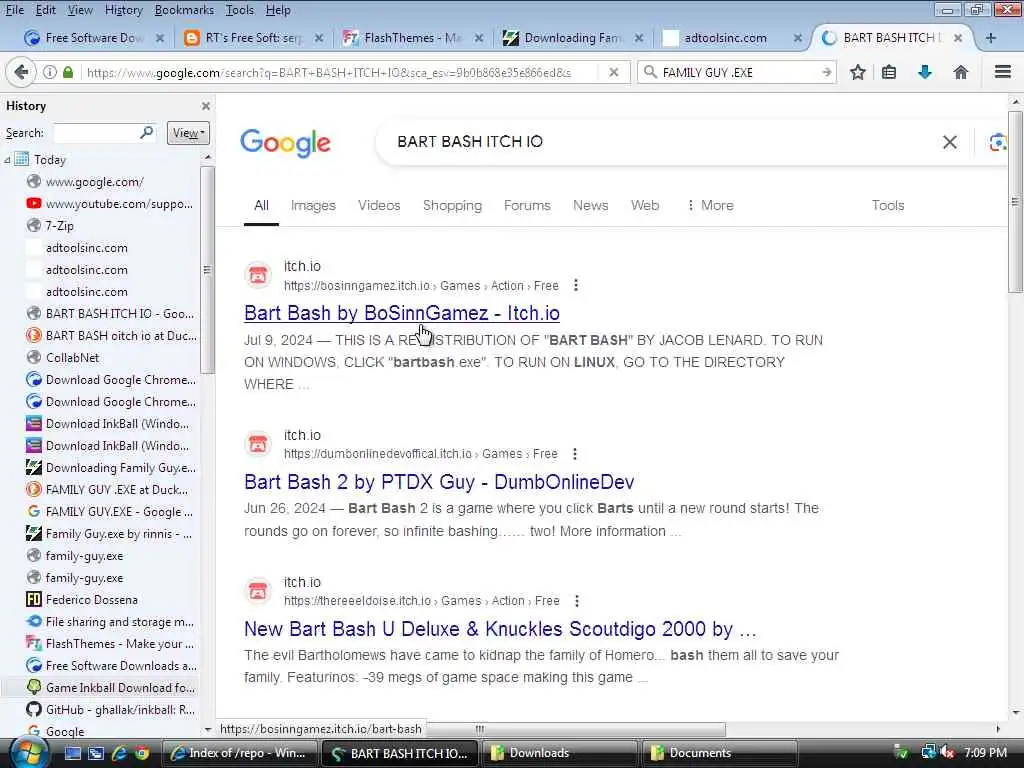Switch to the RT's Free Soft tab
Screen dimensions: 1024x768
click(x=253, y=38)
